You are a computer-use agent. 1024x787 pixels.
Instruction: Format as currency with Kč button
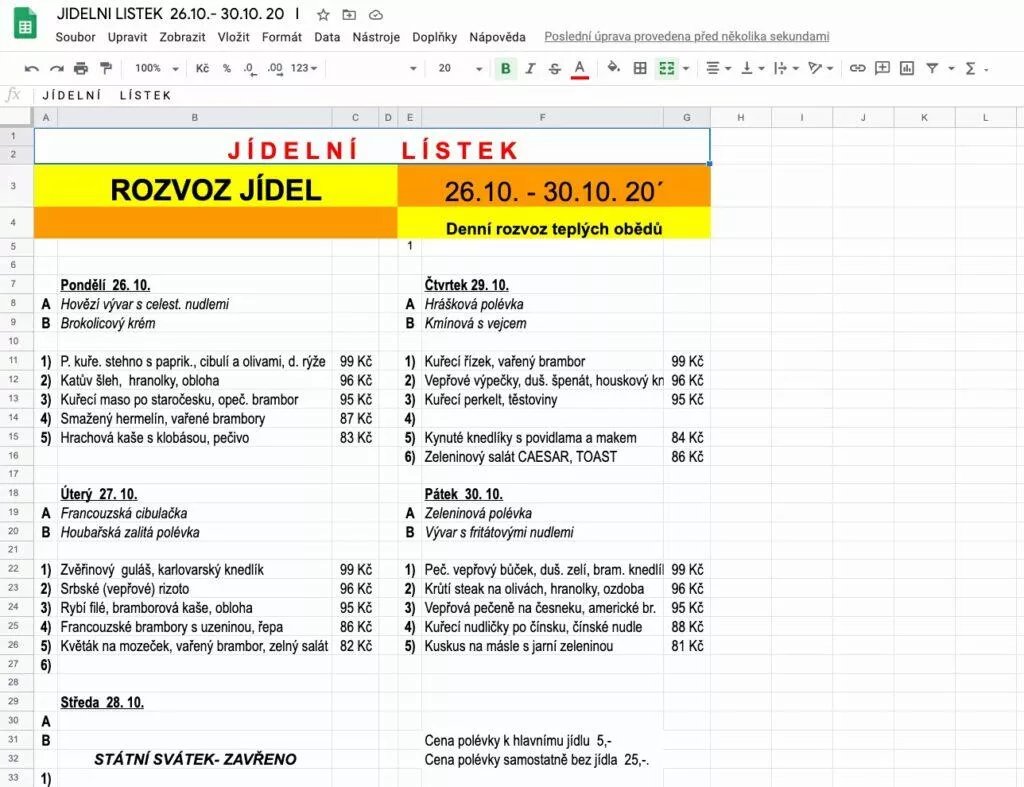point(202,68)
